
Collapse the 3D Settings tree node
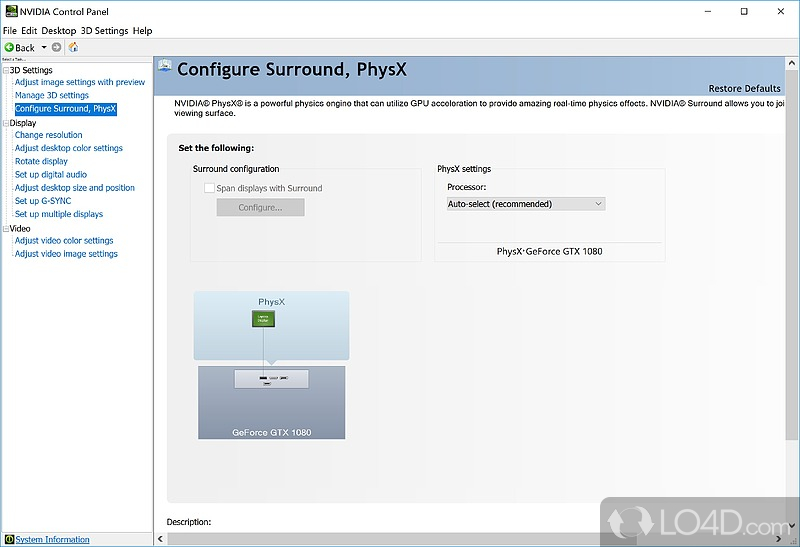[5, 70]
